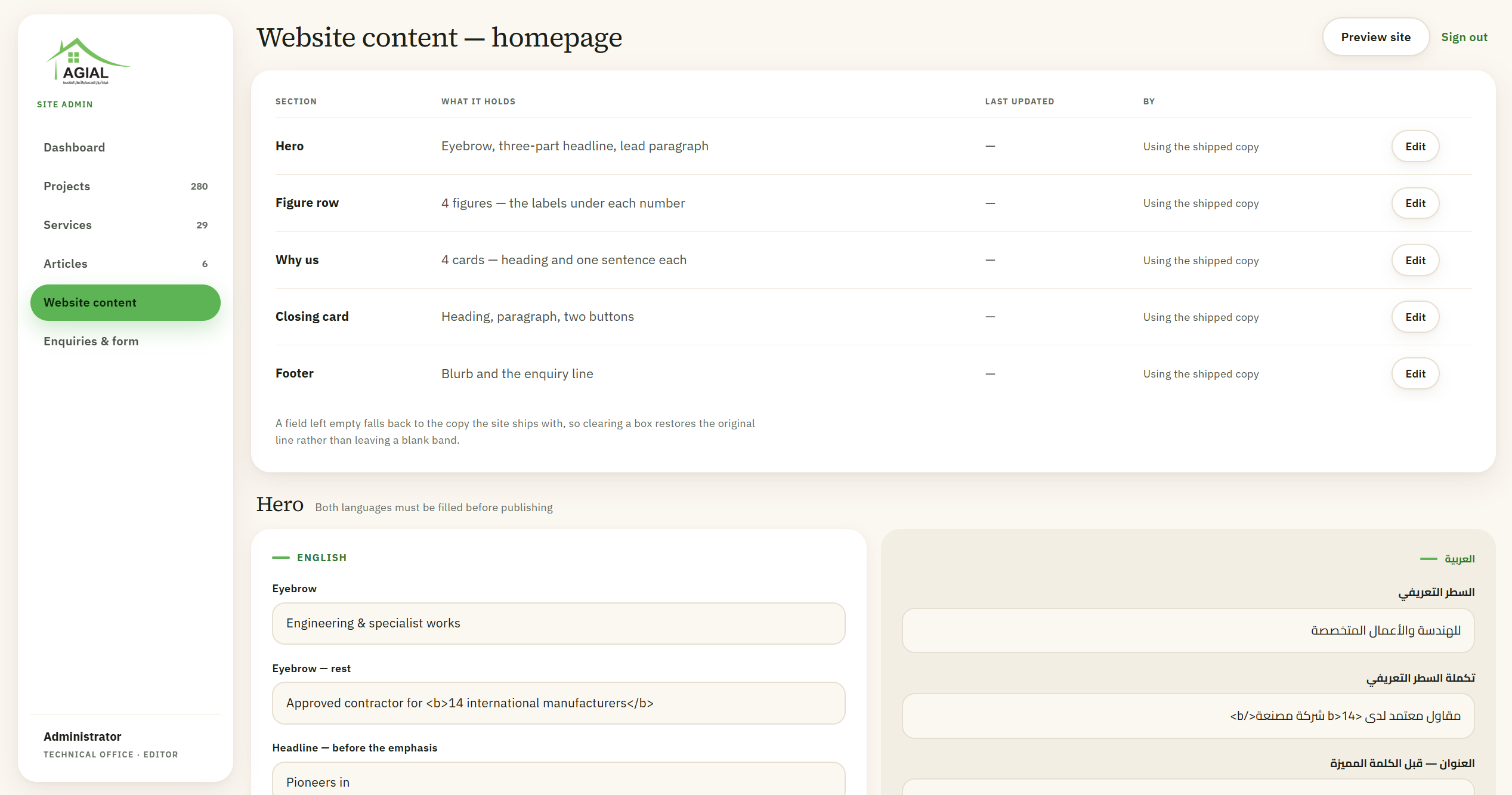1512x795 pixels.
Task: Click the Headline before the emphasis field
Action: point(558,778)
